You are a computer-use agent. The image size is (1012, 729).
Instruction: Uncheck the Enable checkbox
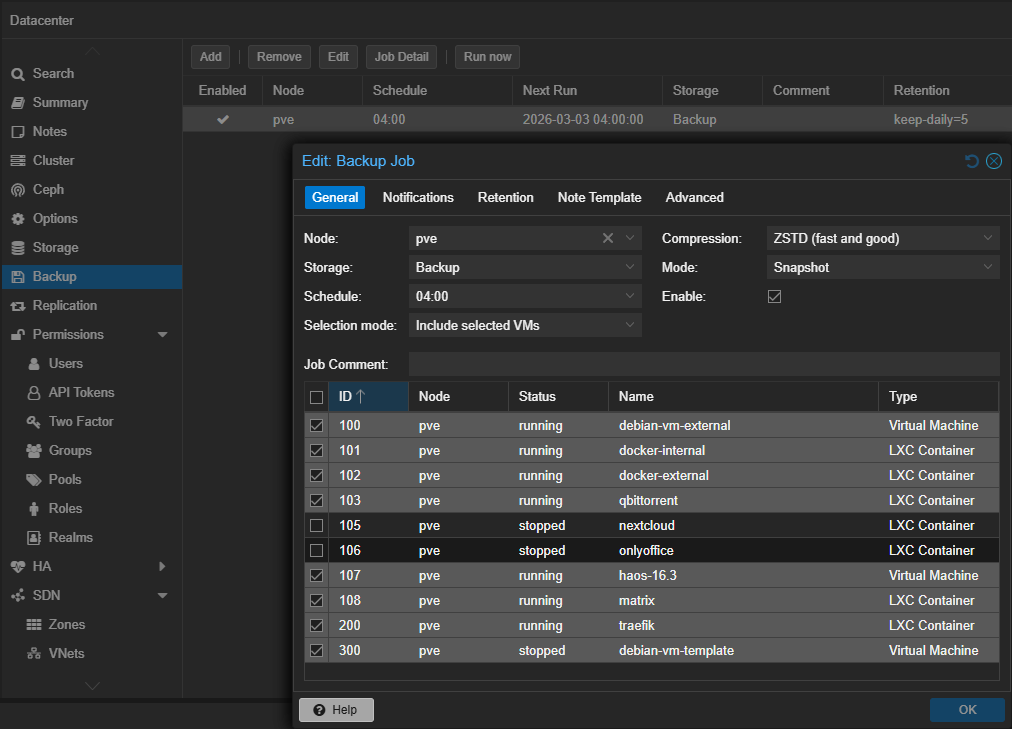(x=774, y=297)
